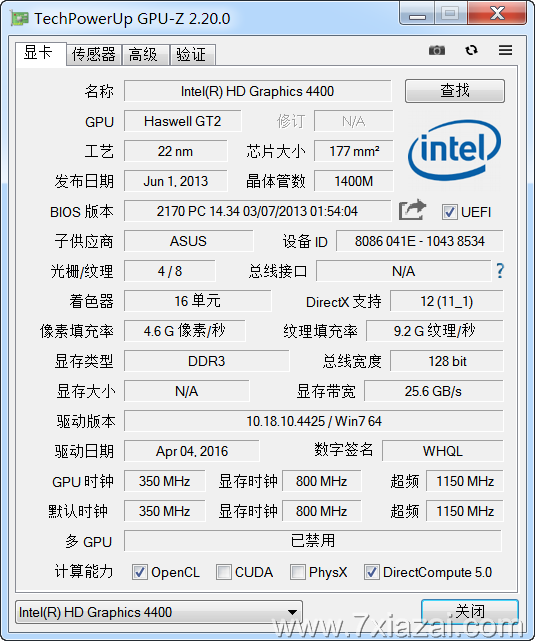Switch to the 显卡 tab
The height and width of the screenshot is (641, 535).
pyautogui.click(x=41, y=53)
